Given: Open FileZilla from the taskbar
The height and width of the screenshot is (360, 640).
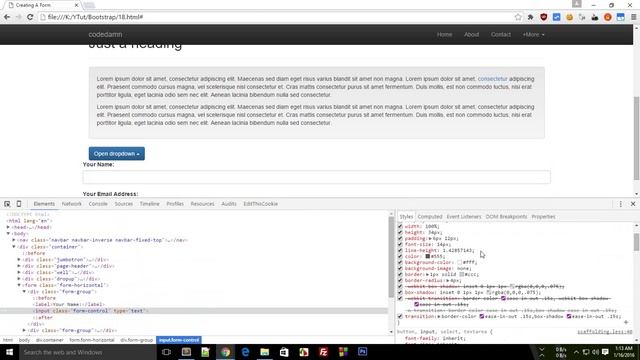Looking at the screenshot, I should click(323, 352).
